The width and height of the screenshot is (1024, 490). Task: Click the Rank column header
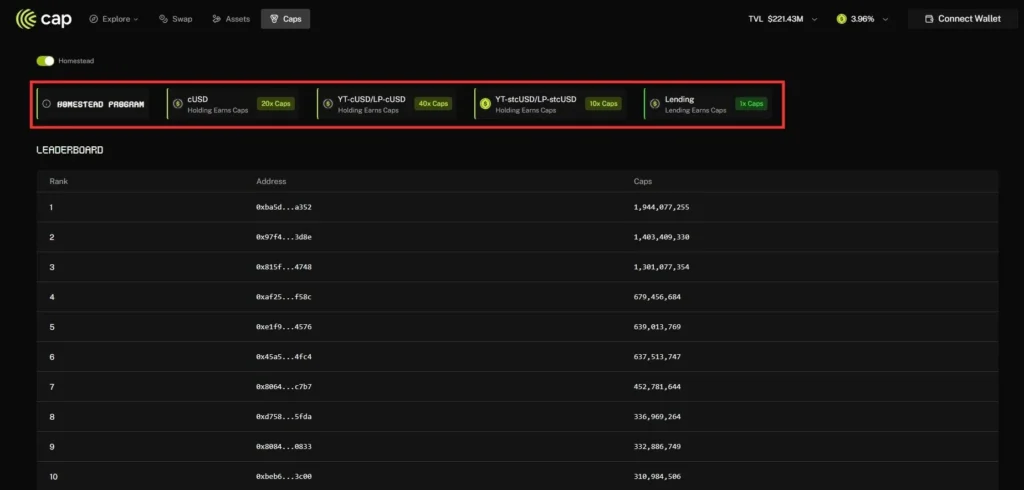59,181
